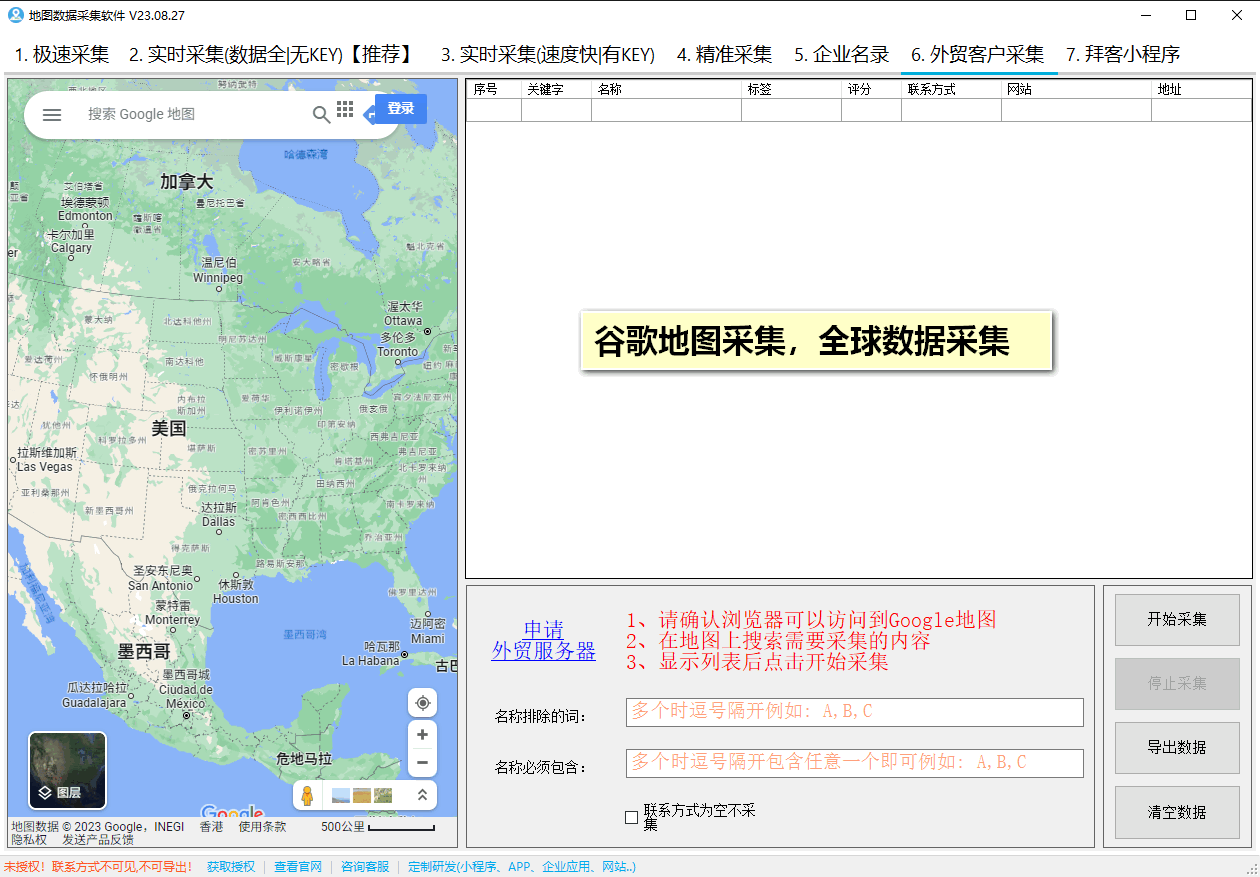Click the 加拿大 label on the map
This screenshot has width=1260, height=877.
[x=187, y=182]
